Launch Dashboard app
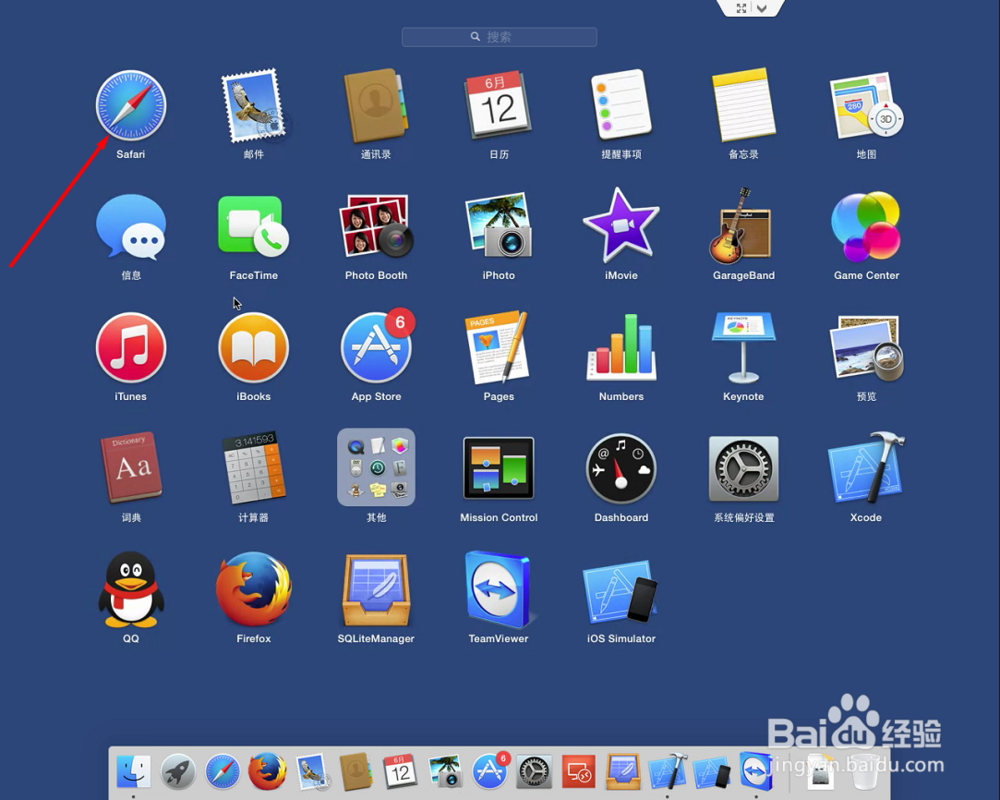The width and height of the screenshot is (1000, 800). click(x=621, y=469)
